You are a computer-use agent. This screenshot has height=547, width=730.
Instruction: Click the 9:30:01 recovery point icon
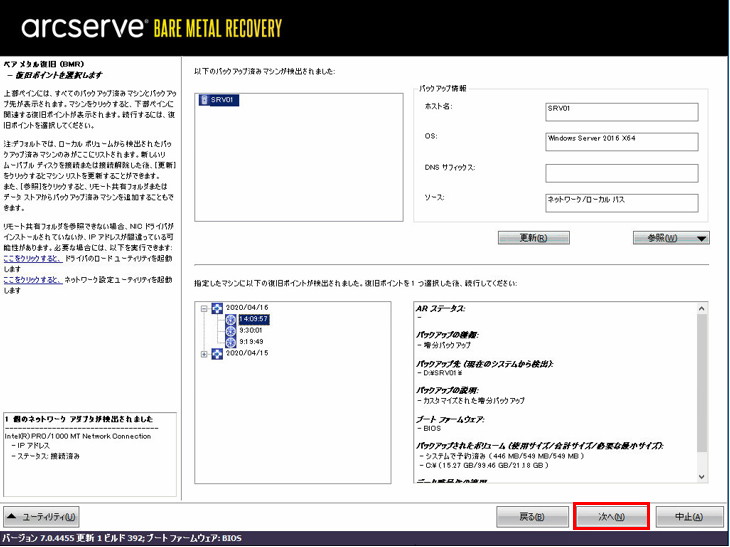pyautogui.click(x=231, y=331)
